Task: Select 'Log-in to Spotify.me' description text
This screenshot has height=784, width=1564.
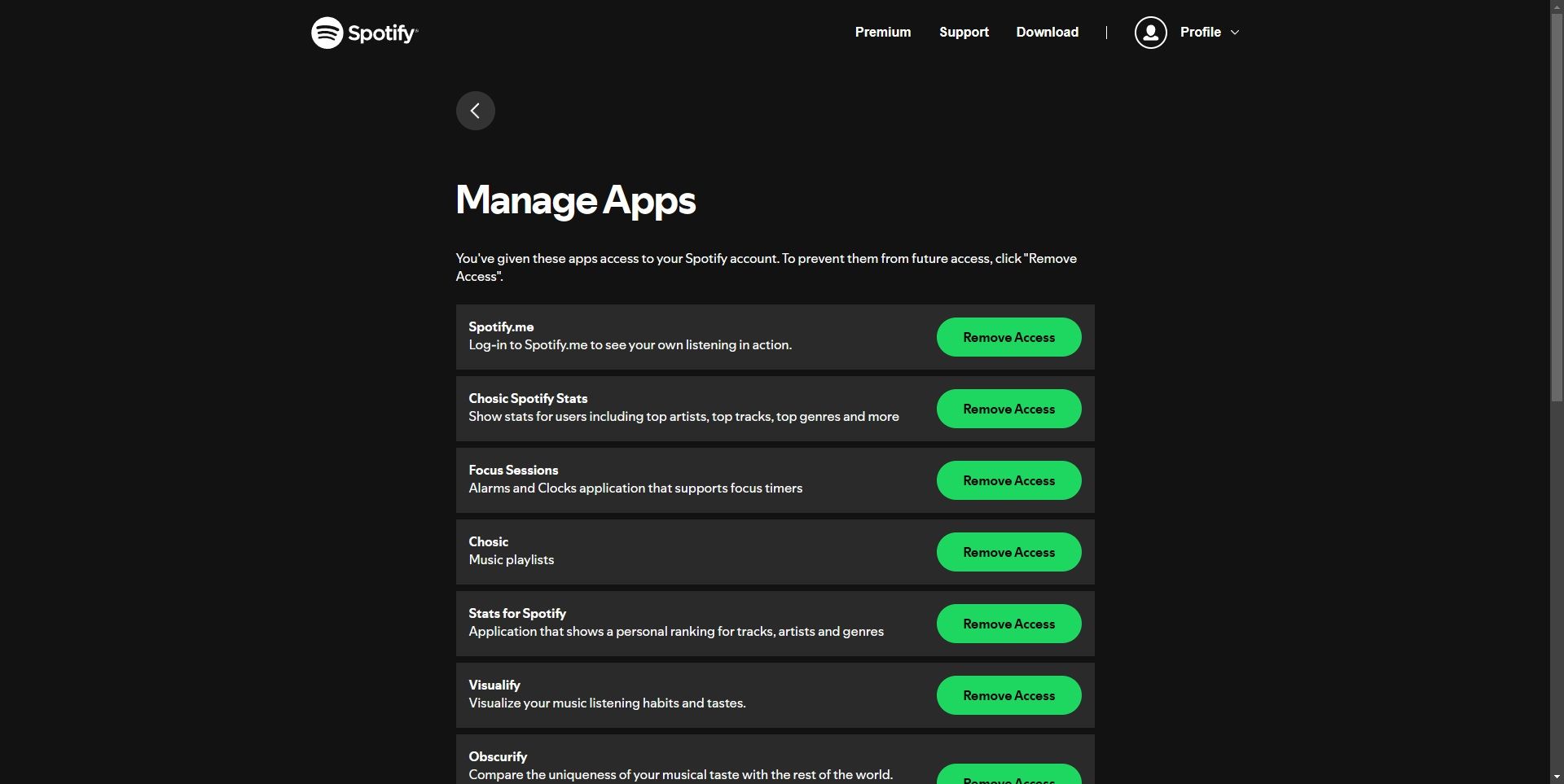Action: (x=630, y=344)
